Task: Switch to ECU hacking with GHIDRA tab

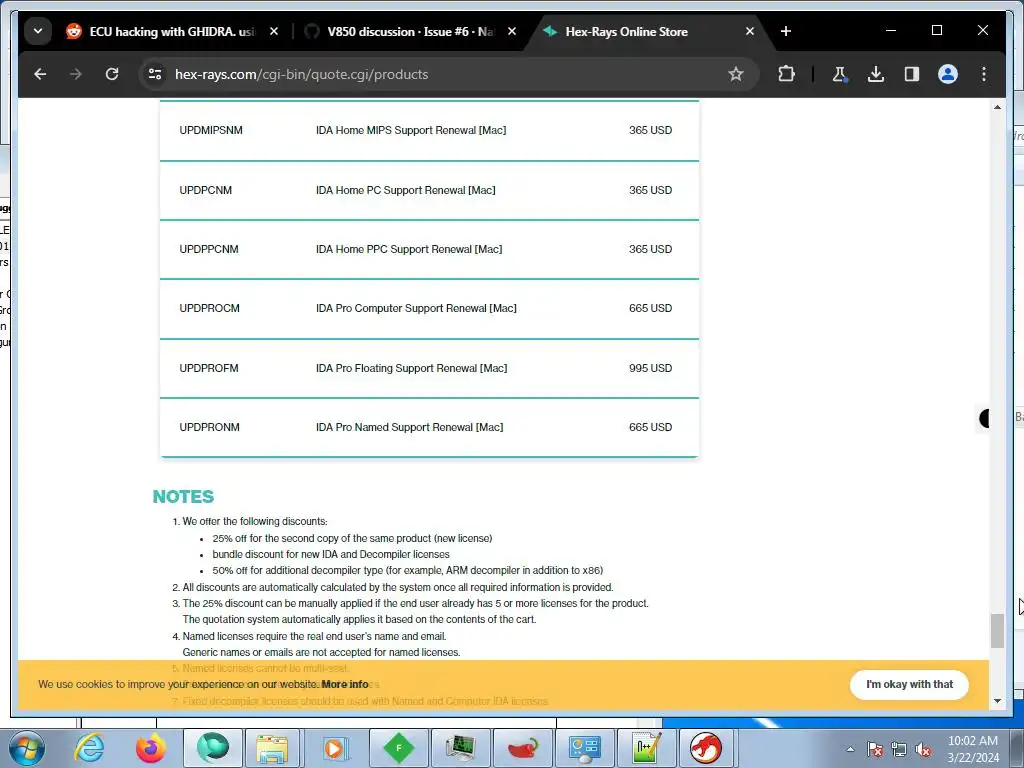Action: (x=171, y=31)
